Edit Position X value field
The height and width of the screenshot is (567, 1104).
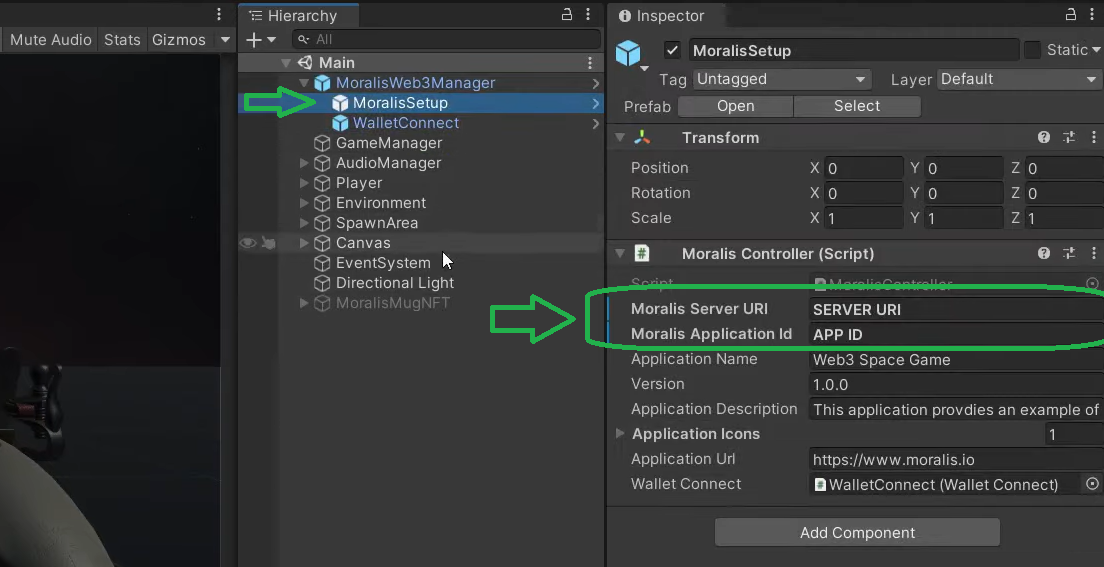(x=864, y=168)
